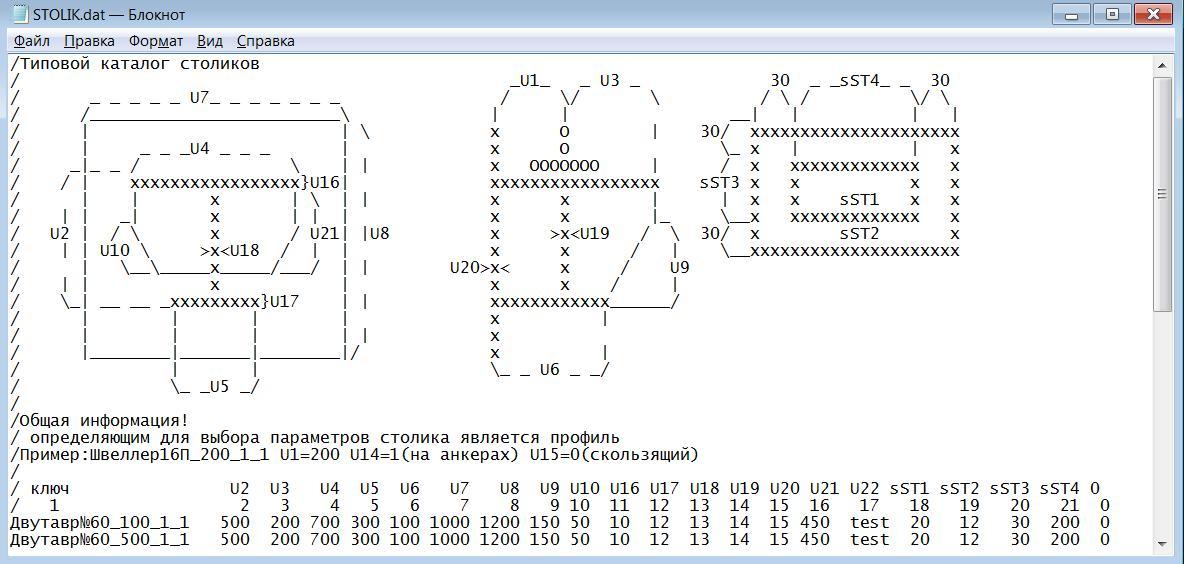Click the vertical scrollbar thumb
This screenshot has height=564, width=1184.
pyautogui.click(x=1162, y=193)
